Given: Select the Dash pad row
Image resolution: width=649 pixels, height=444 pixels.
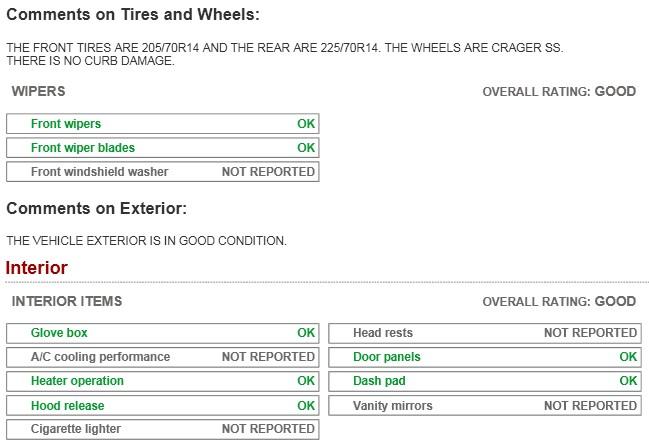Looking at the screenshot, I should click(485, 381).
